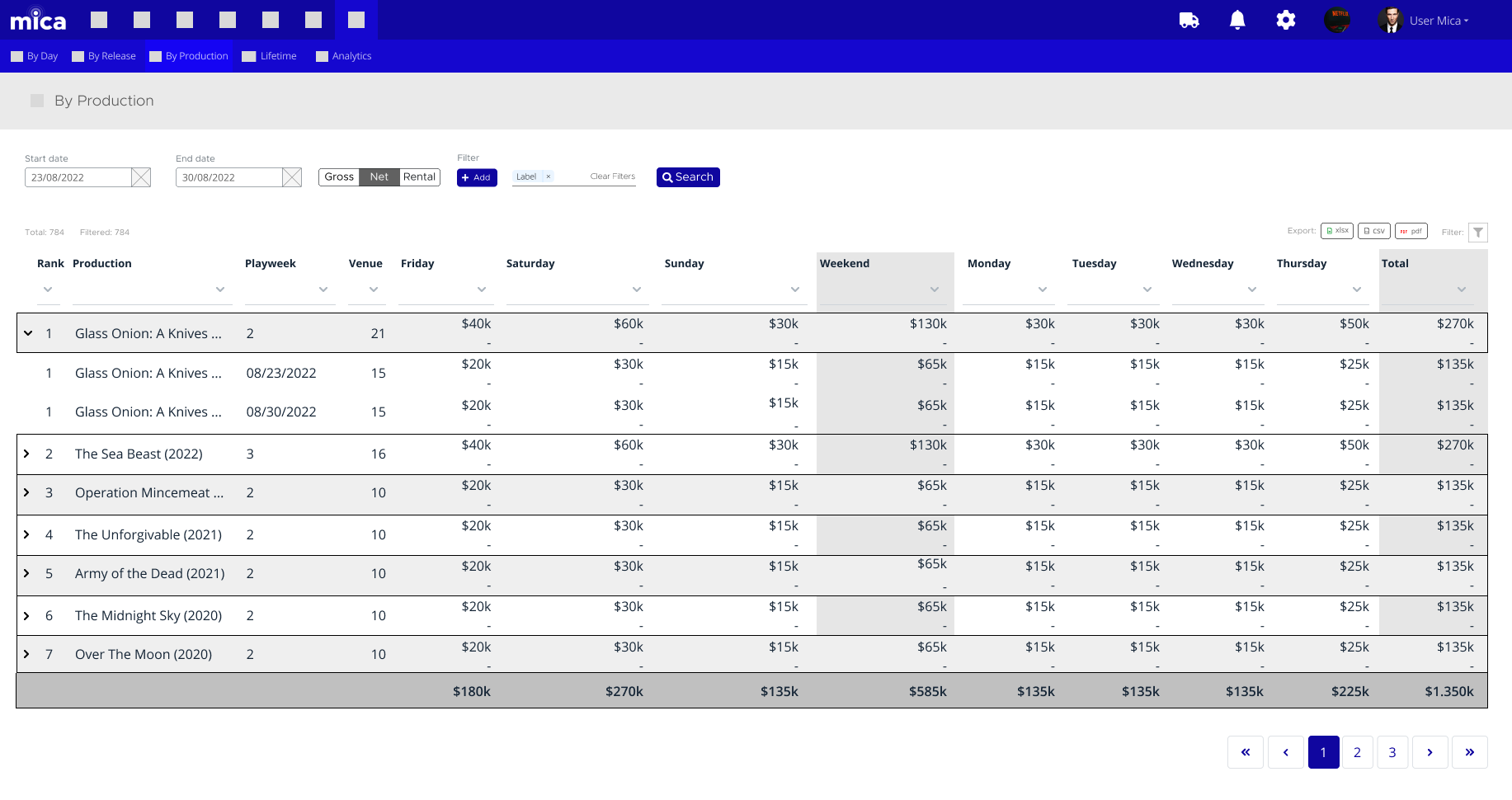
Task: Switch amounts to Rental
Action: [420, 177]
